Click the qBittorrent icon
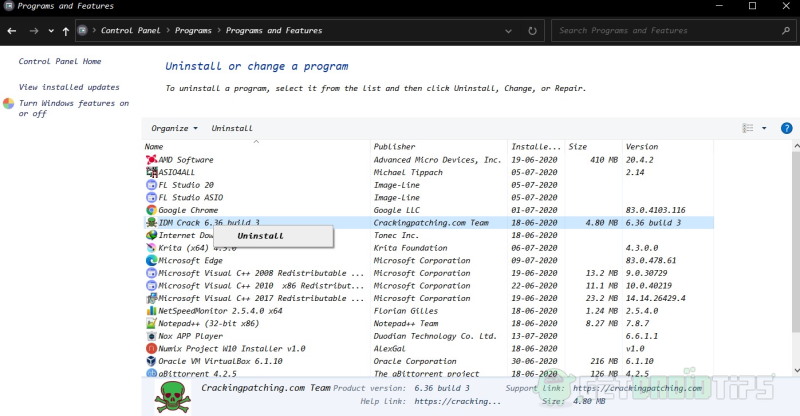 pyautogui.click(x=151, y=373)
